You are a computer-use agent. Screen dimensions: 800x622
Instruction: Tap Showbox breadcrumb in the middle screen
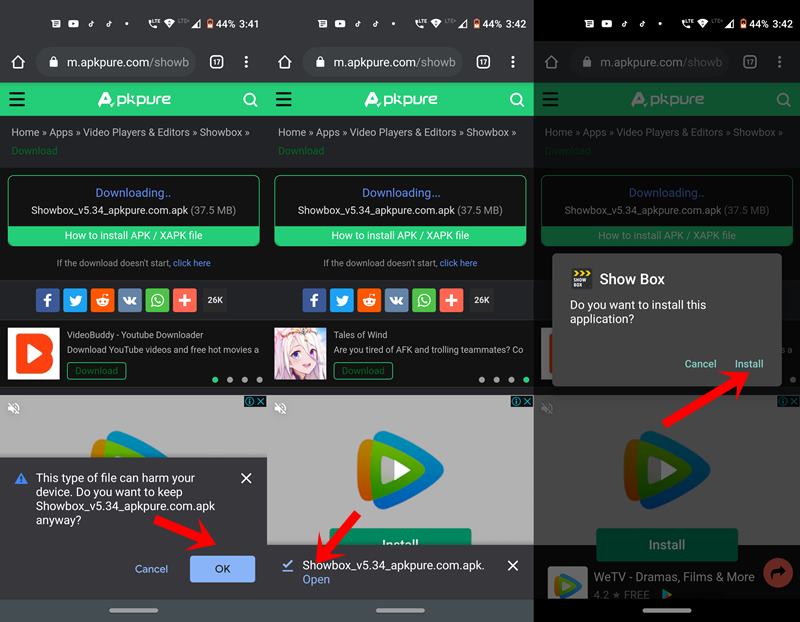(x=488, y=132)
